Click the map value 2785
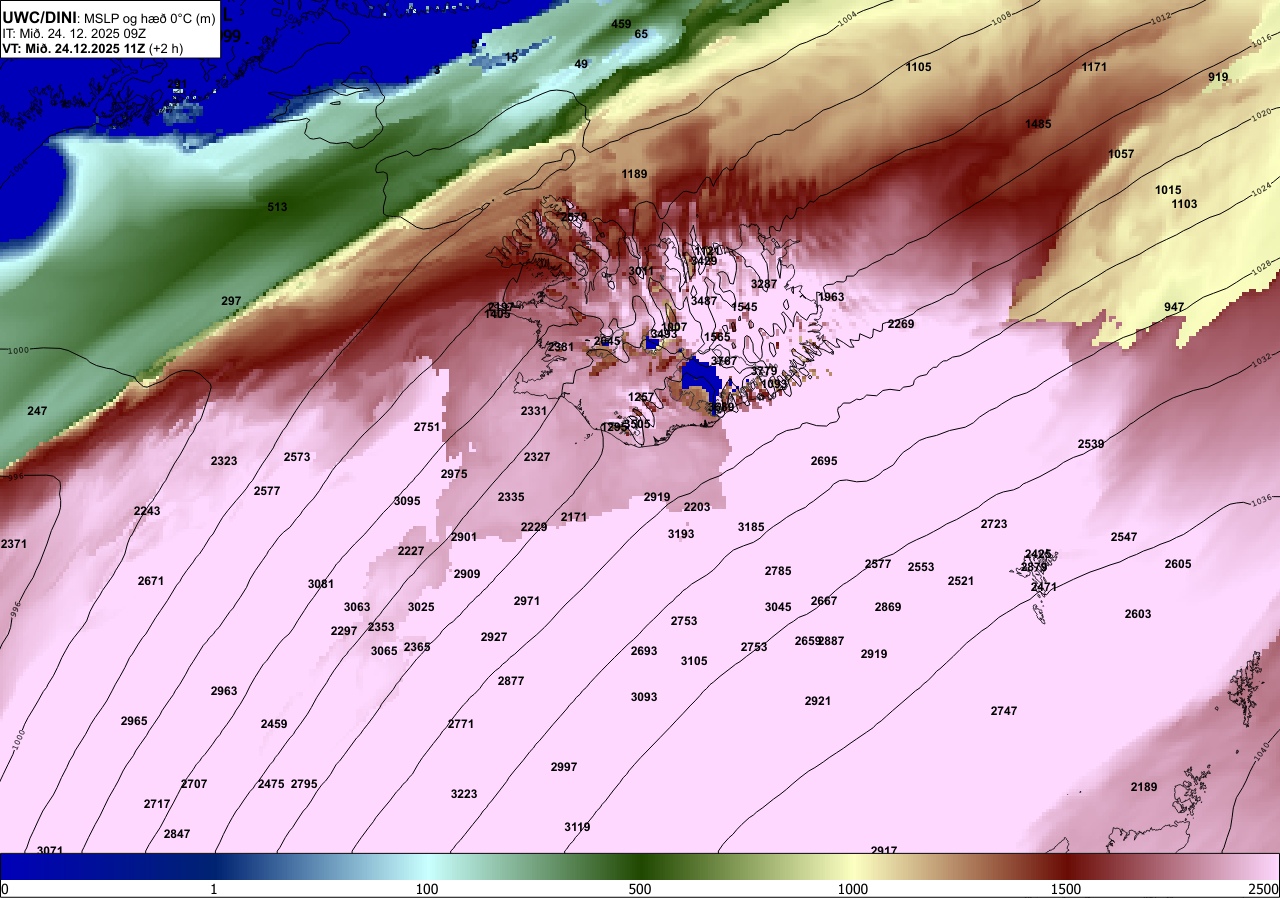1280x898 pixels. click(x=778, y=571)
